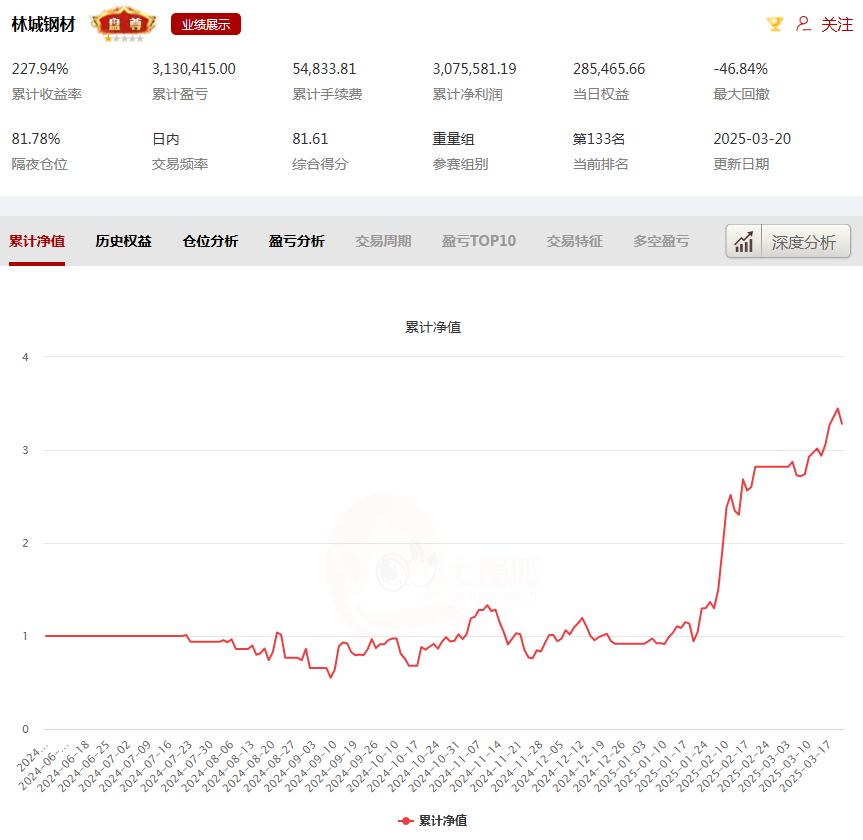Click the 81.61 composite score value
Screen dimensions: 863x840
[x=310, y=139]
